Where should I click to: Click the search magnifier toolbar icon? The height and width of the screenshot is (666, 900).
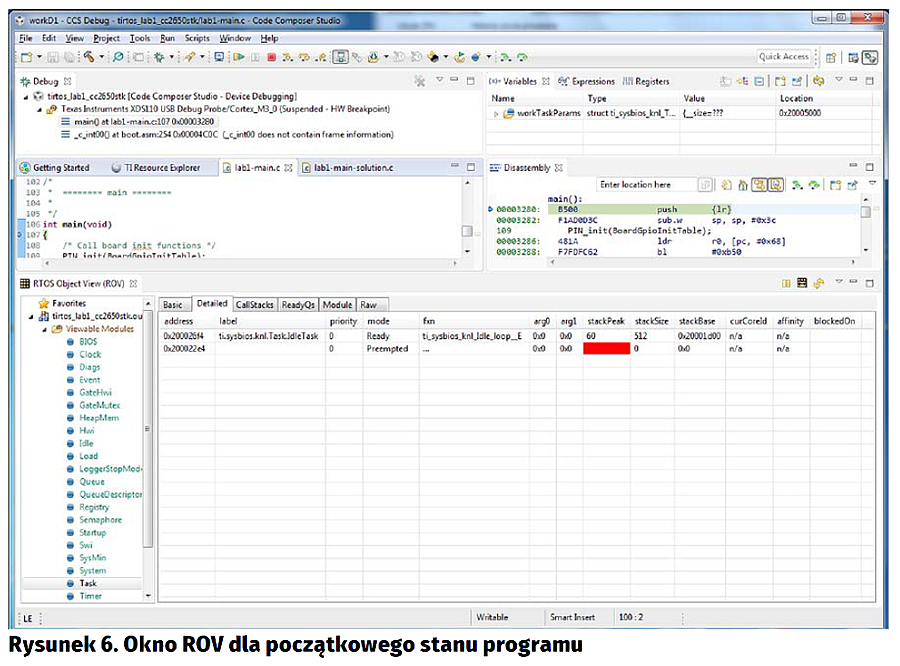pyautogui.click(x=118, y=57)
